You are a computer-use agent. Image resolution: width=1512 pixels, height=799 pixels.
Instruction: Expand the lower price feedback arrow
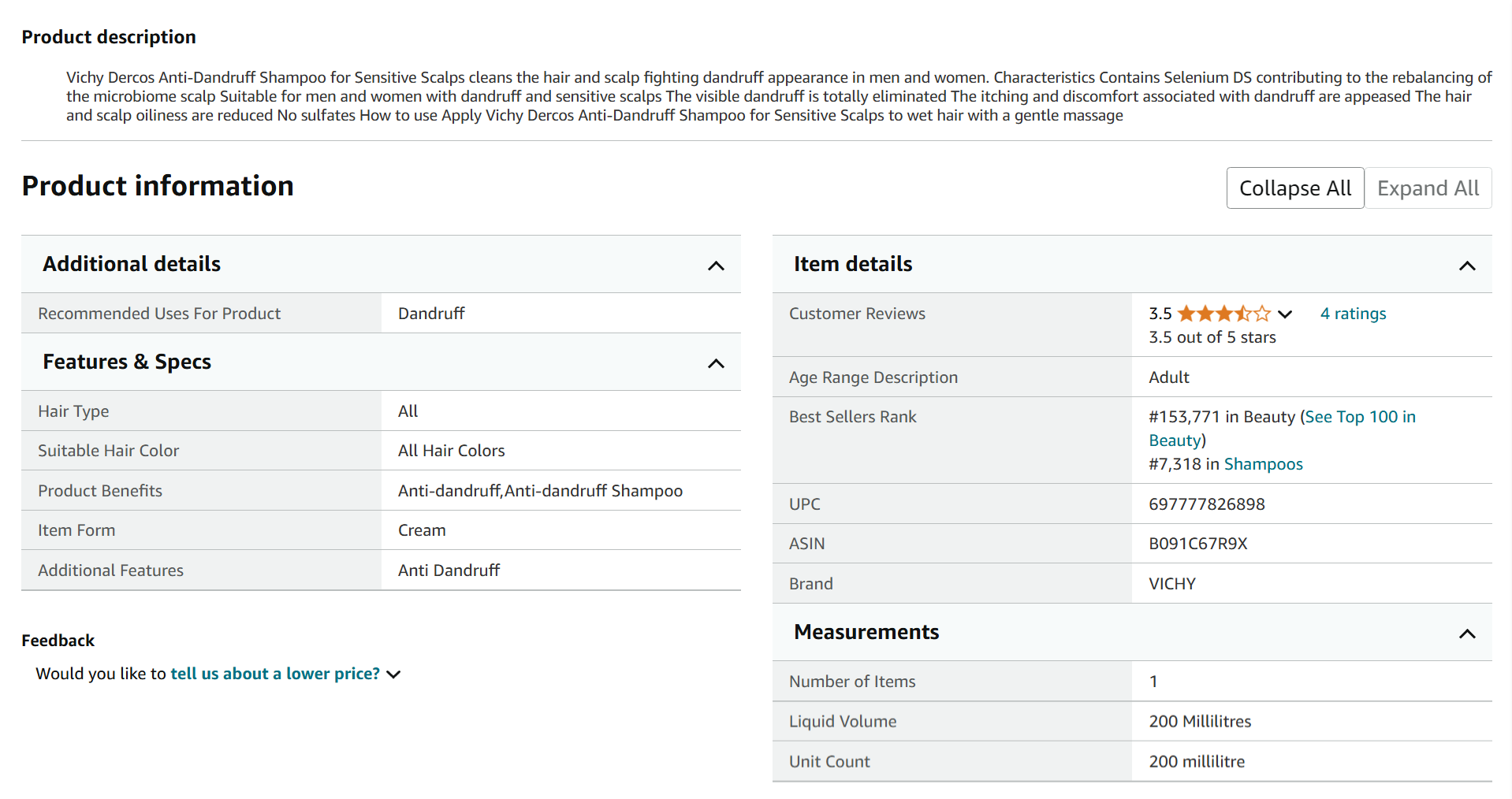tap(393, 675)
